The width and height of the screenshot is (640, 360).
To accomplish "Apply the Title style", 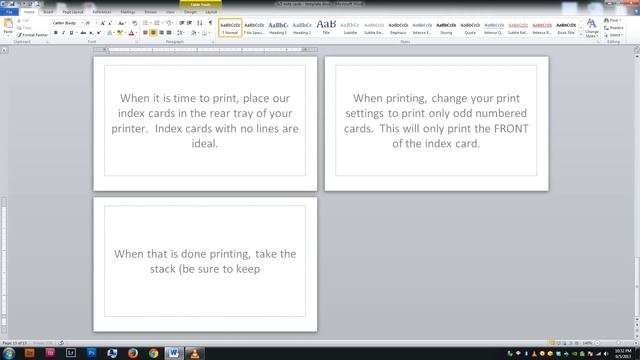I will [326, 27].
